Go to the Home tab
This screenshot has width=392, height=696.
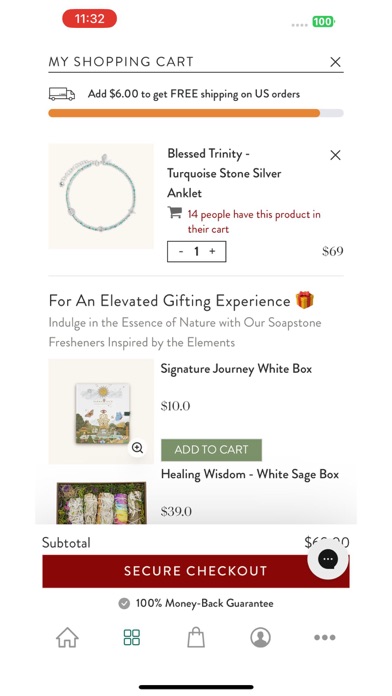click(x=67, y=637)
